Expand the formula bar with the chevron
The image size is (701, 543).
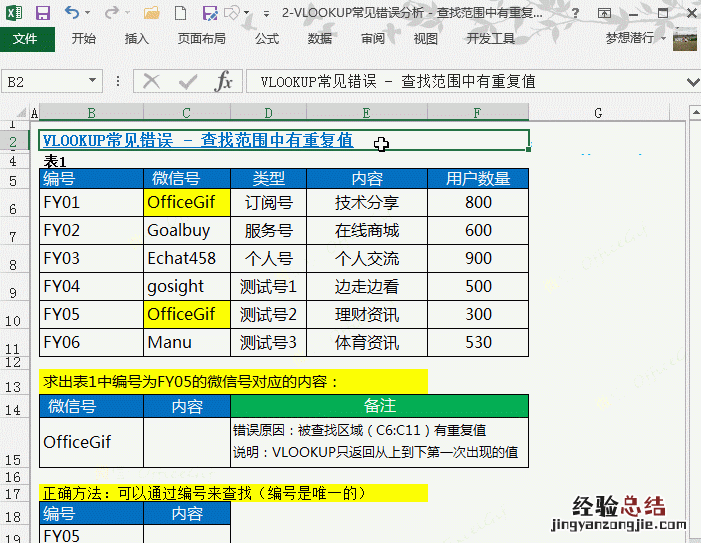pos(692,81)
